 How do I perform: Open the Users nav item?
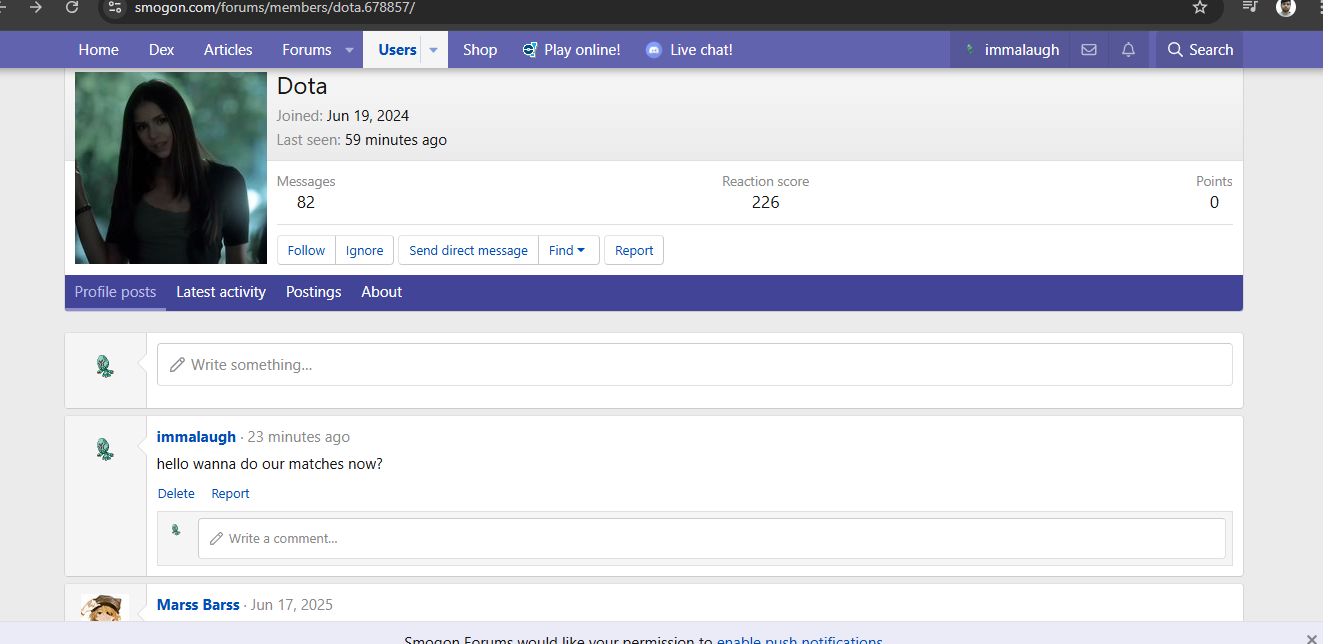[x=397, y=50]
